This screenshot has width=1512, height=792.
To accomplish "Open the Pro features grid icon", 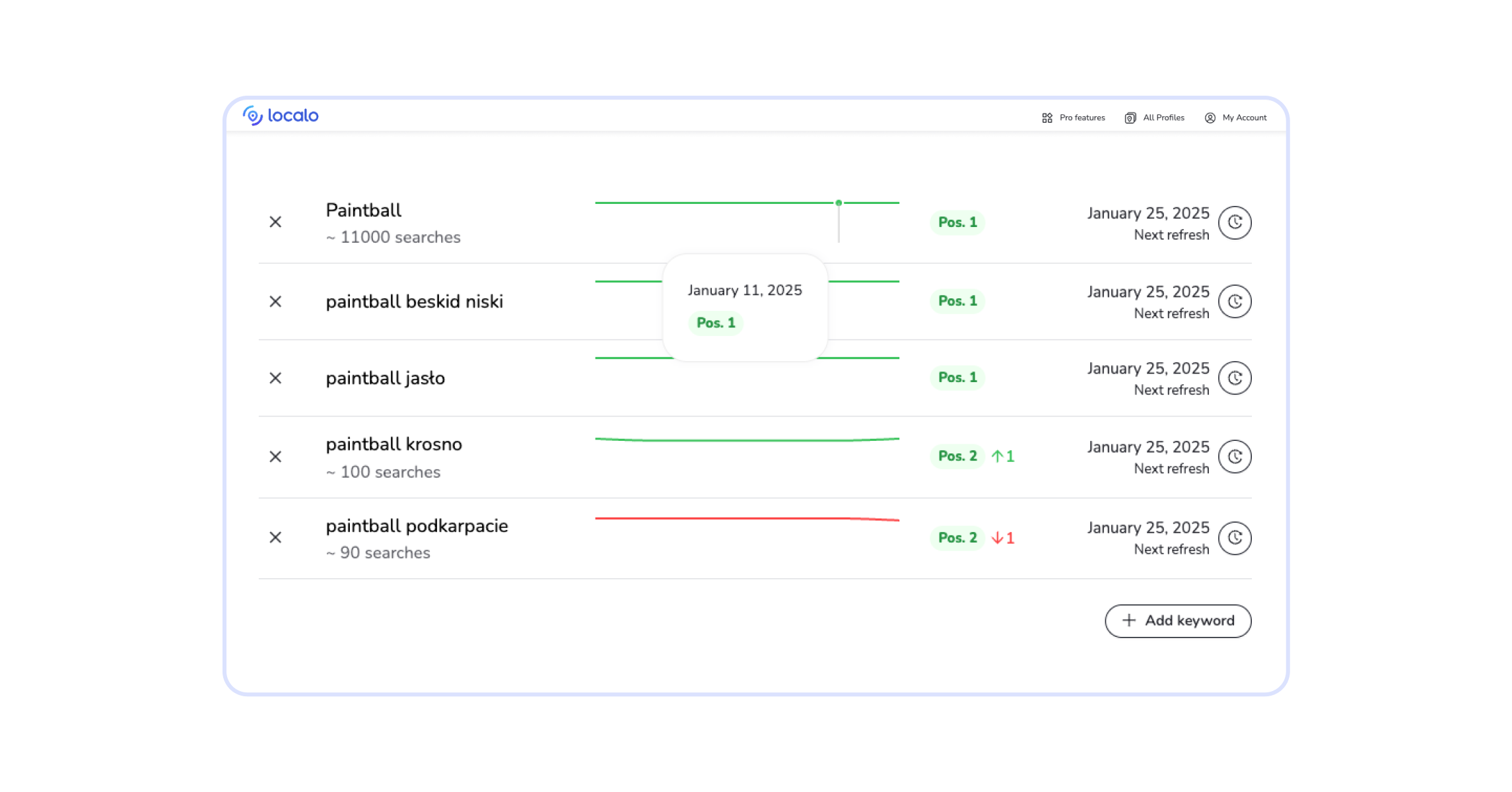I will pyautogui.click(x=1047, y=117).
